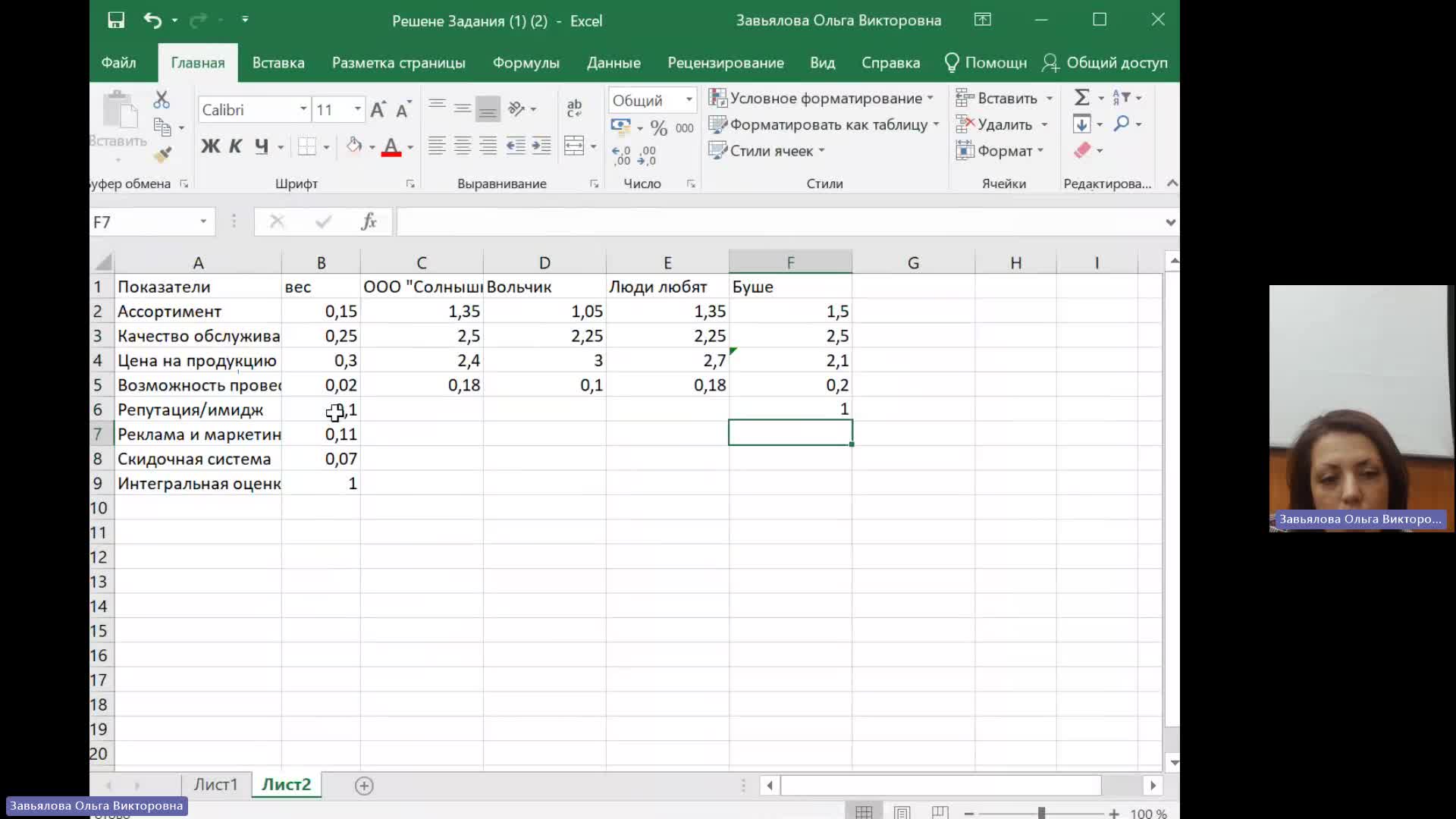
Task: Click the font color red swatch
Action: click(x=391, y=146)
